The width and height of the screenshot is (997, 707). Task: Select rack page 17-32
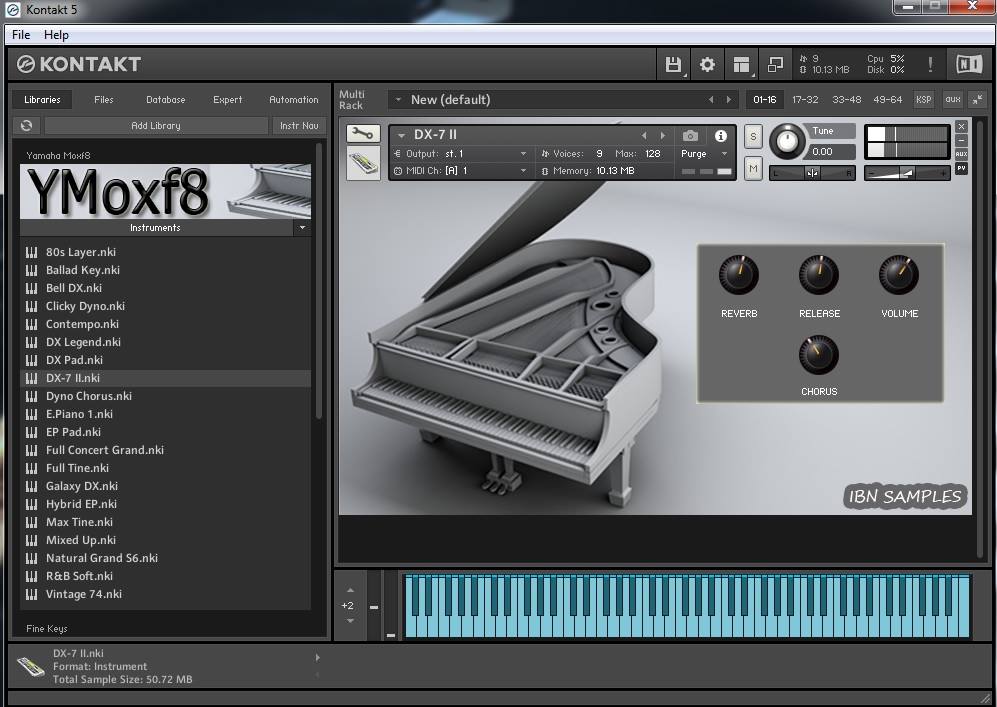[x=805, y=99]
